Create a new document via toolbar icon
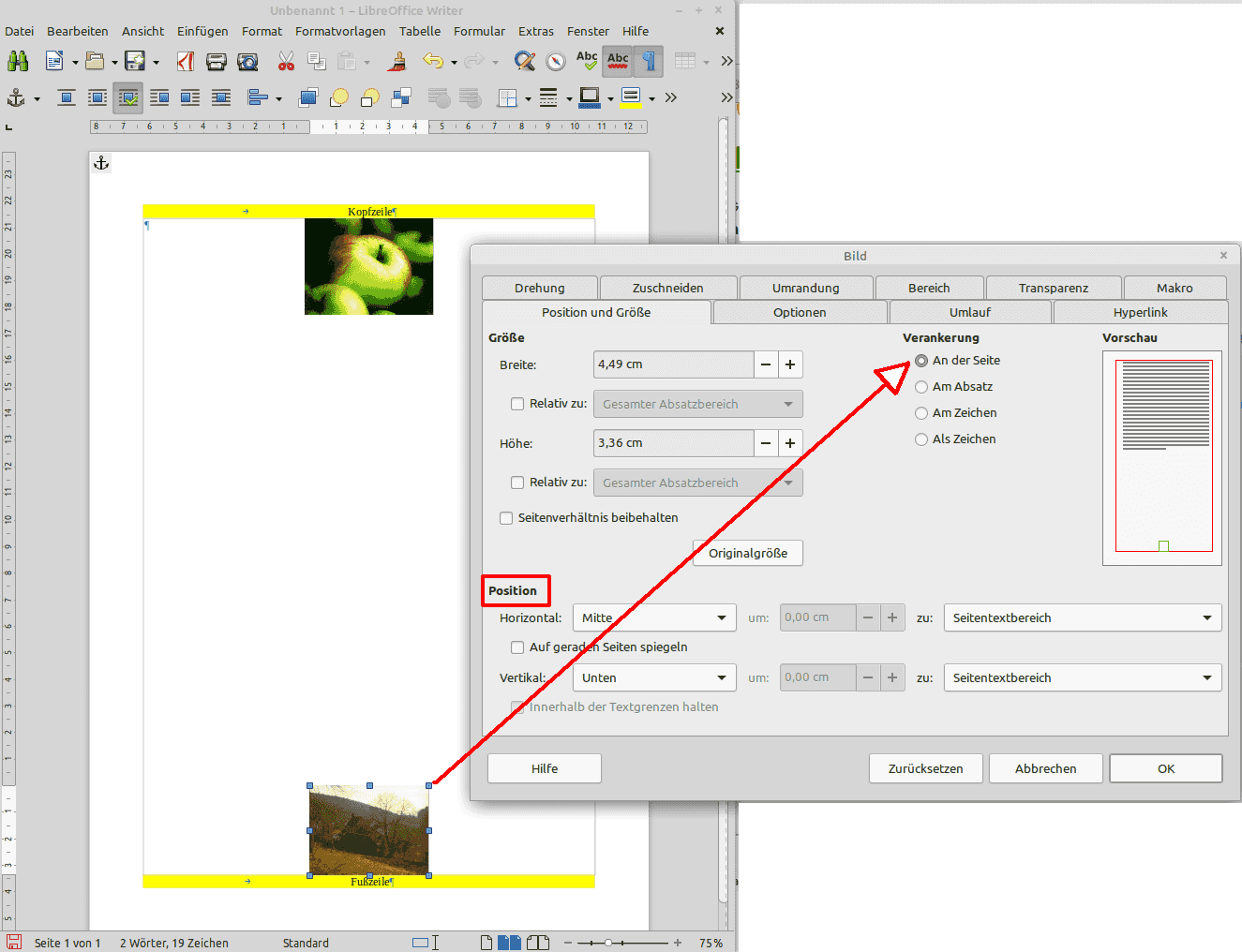1242x952 pixels. [x=54, y=62]
